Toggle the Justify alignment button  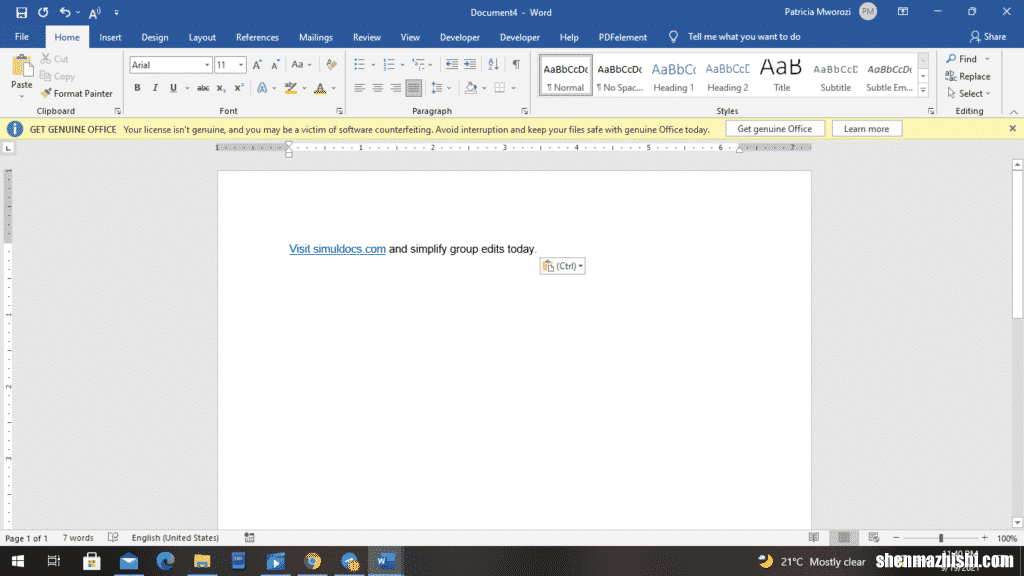413,88
